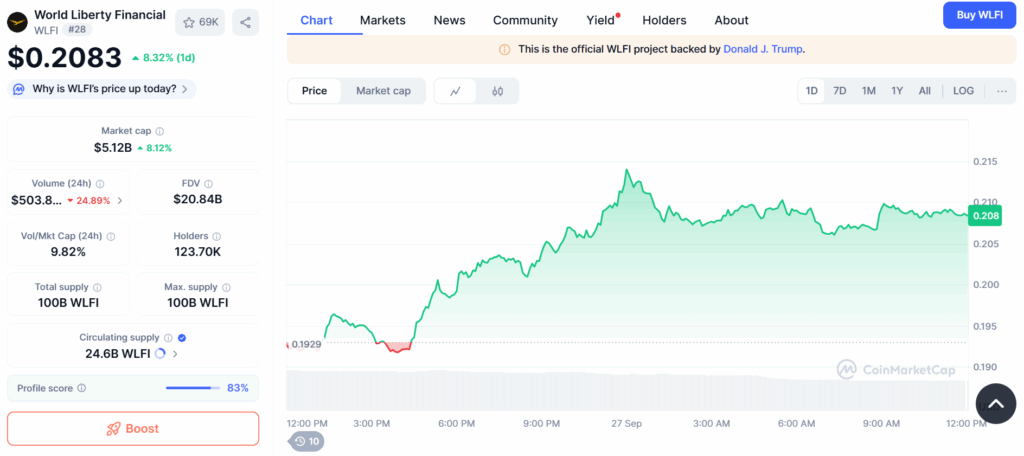
Task: Open the chart more options ellipsis
Action: (x=1002, y=91)
